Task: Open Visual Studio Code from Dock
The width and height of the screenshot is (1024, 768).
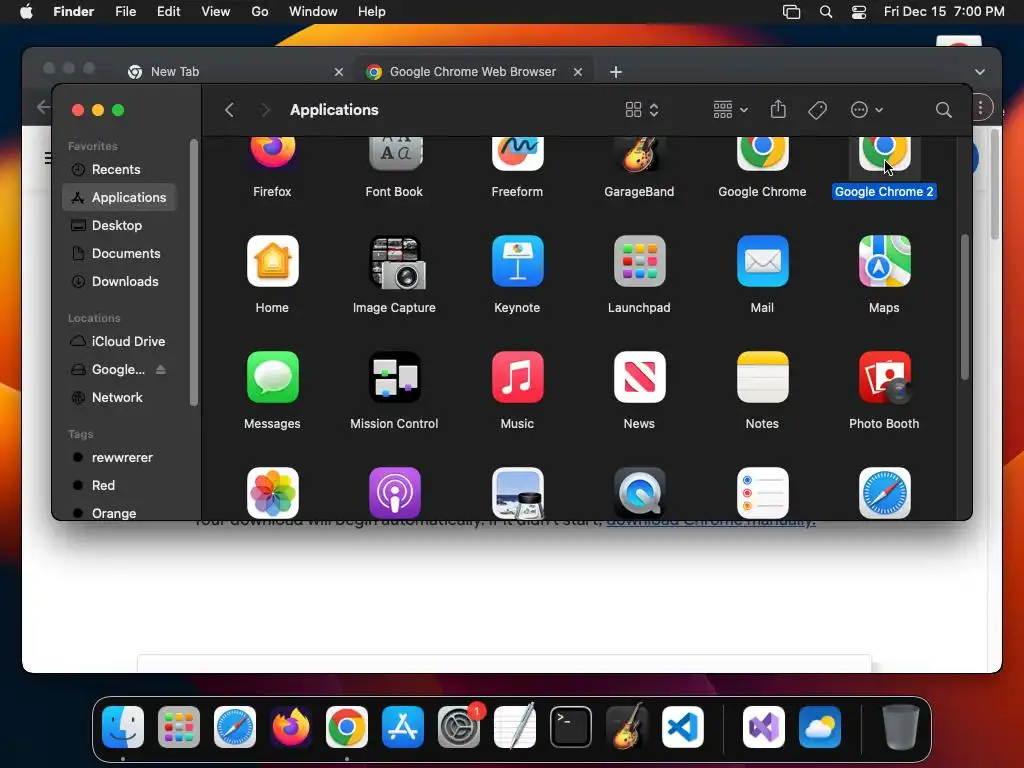Action: tap(682, 727)
